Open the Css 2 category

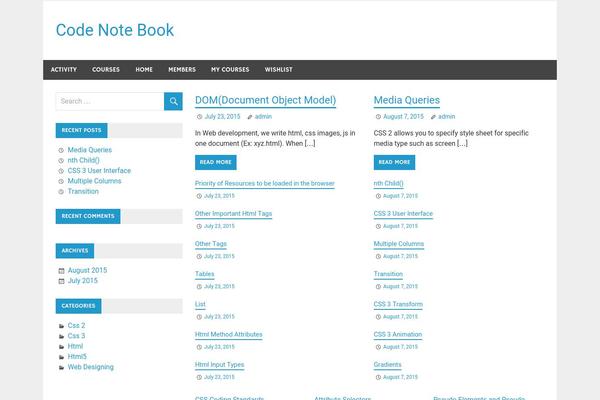tap(77, 326)
